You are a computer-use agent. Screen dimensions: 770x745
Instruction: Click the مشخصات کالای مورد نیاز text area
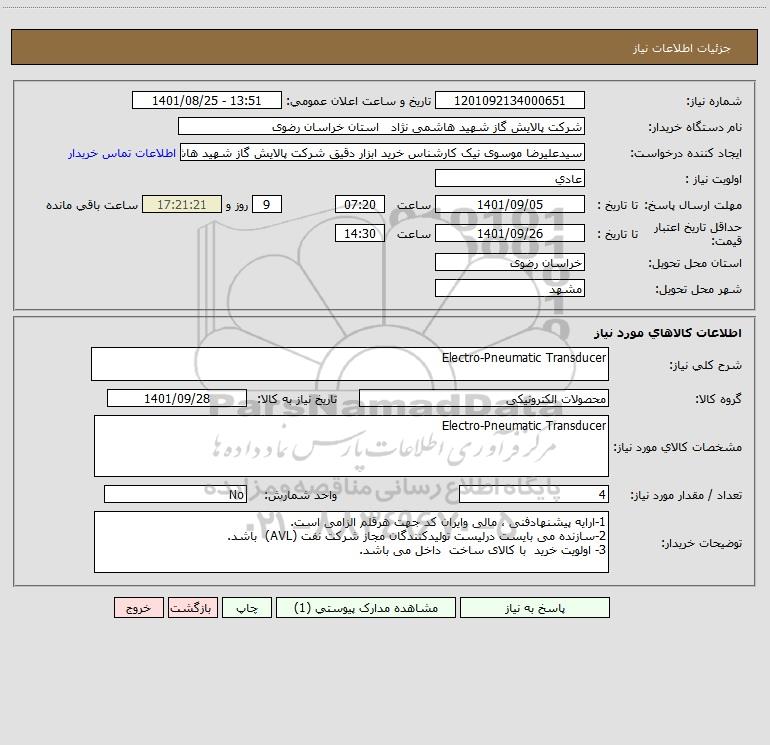(x=351, y=446)
